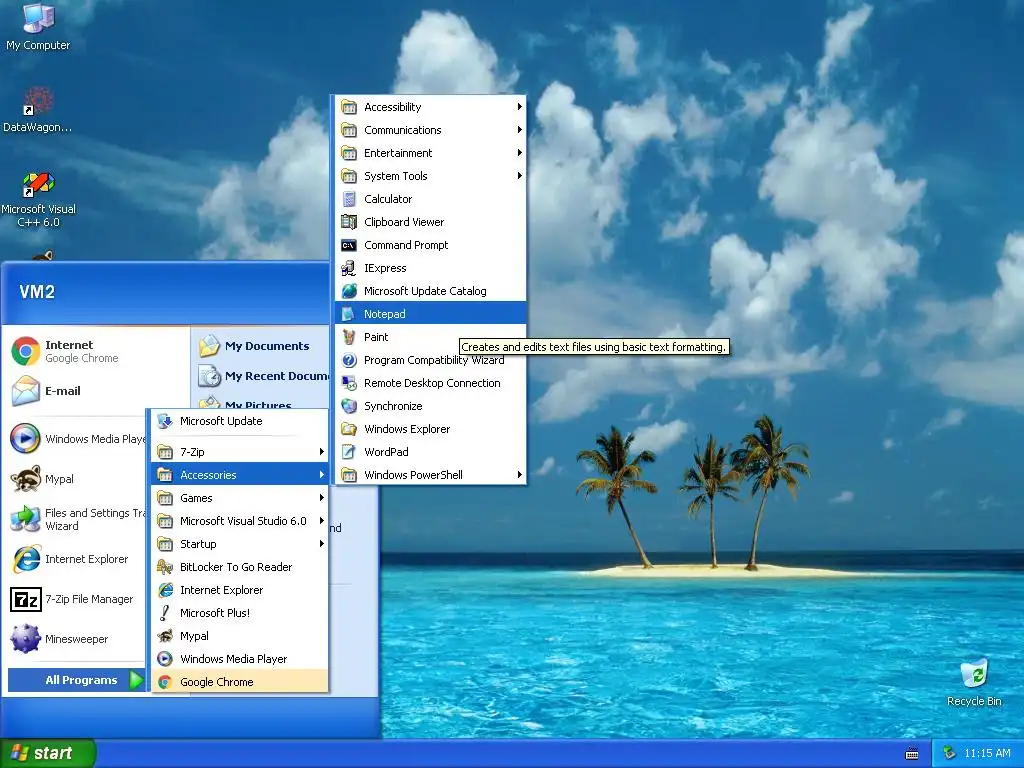1024x768 pixels.
Task: Expand the Accessibility submenu
Action: coord(430,107)
